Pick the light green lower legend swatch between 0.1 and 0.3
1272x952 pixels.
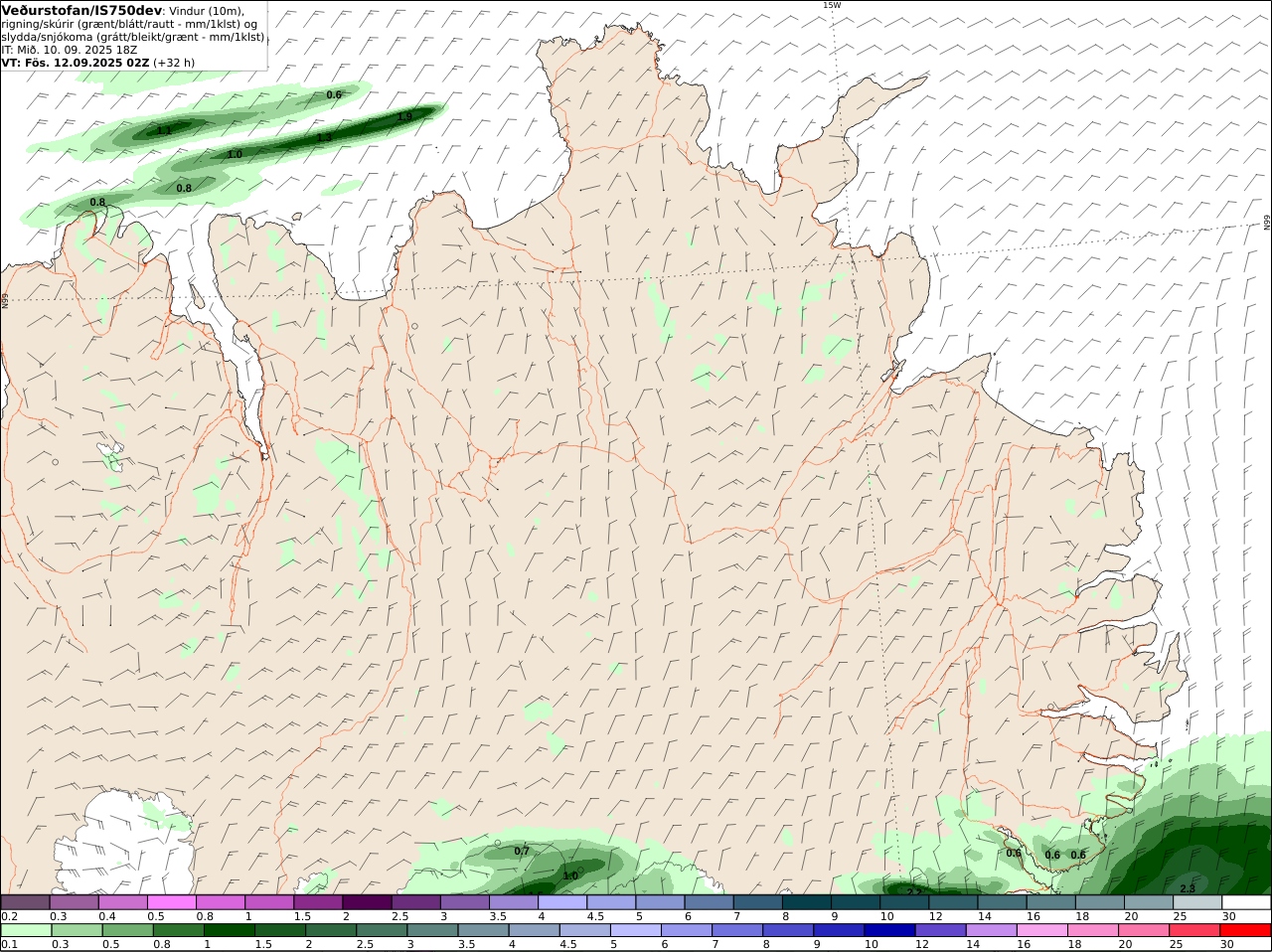click(25, 931)
